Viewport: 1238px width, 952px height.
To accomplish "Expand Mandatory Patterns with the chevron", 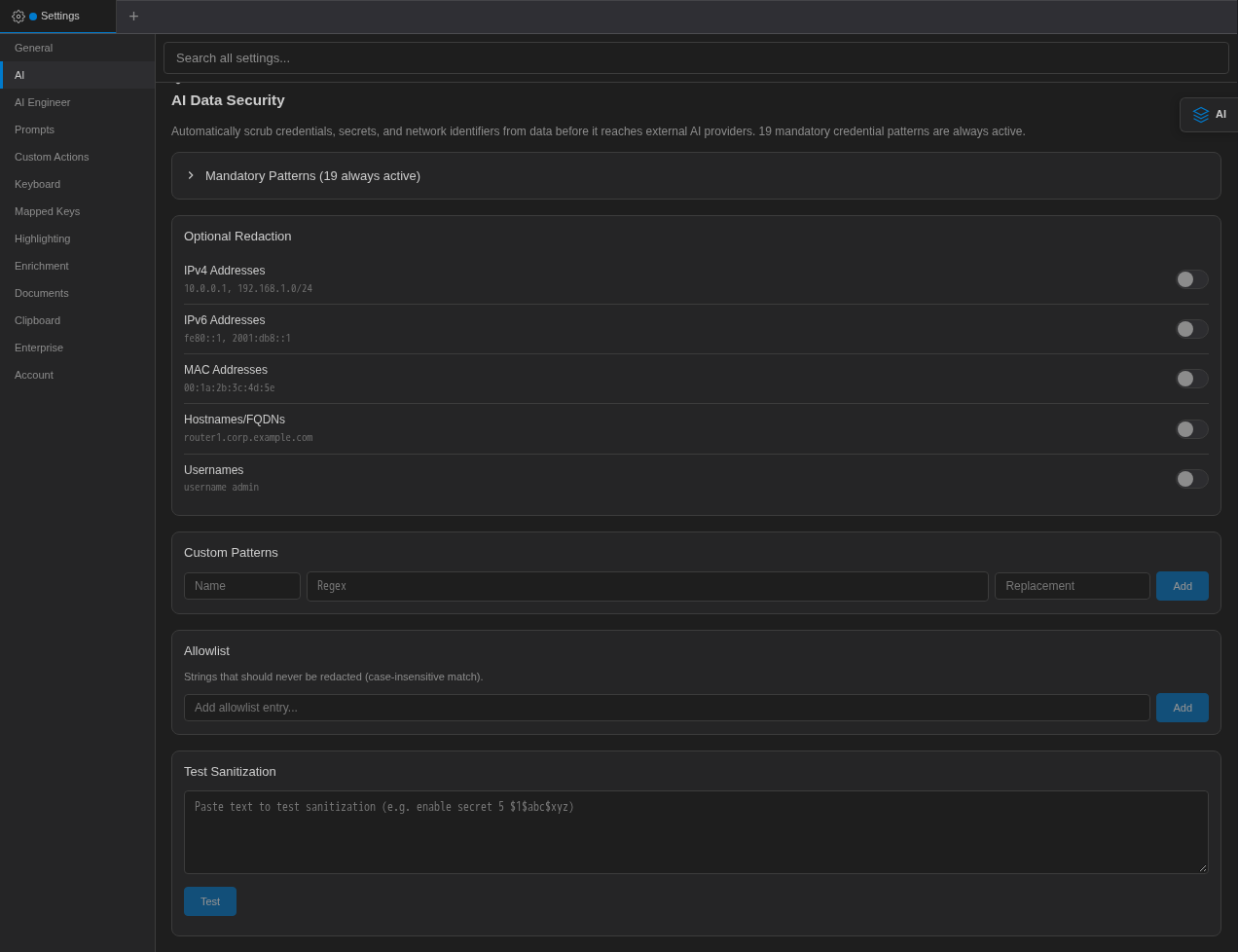I will coord(191,175).
